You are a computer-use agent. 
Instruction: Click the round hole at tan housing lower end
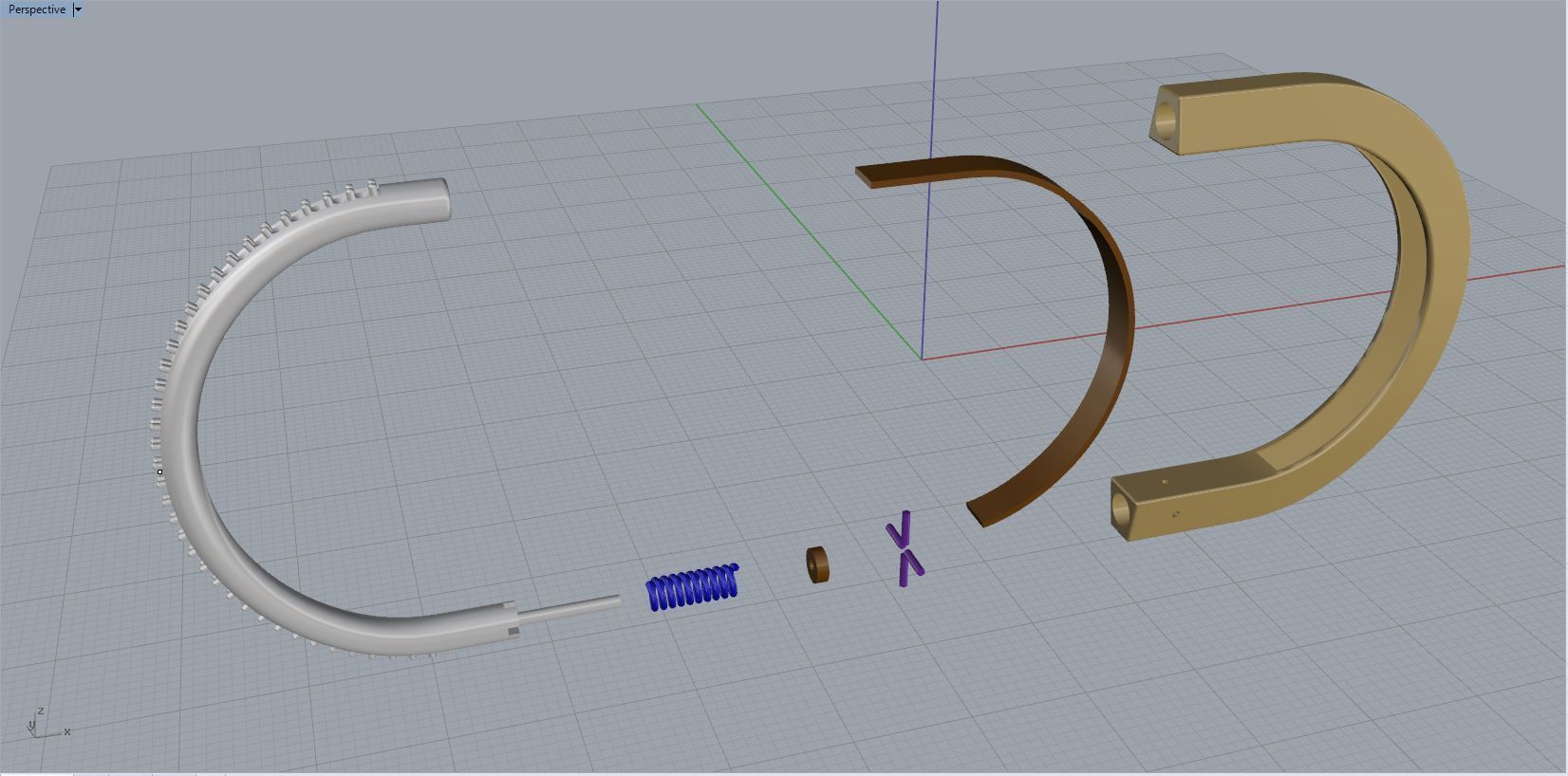click(1120, 509)
